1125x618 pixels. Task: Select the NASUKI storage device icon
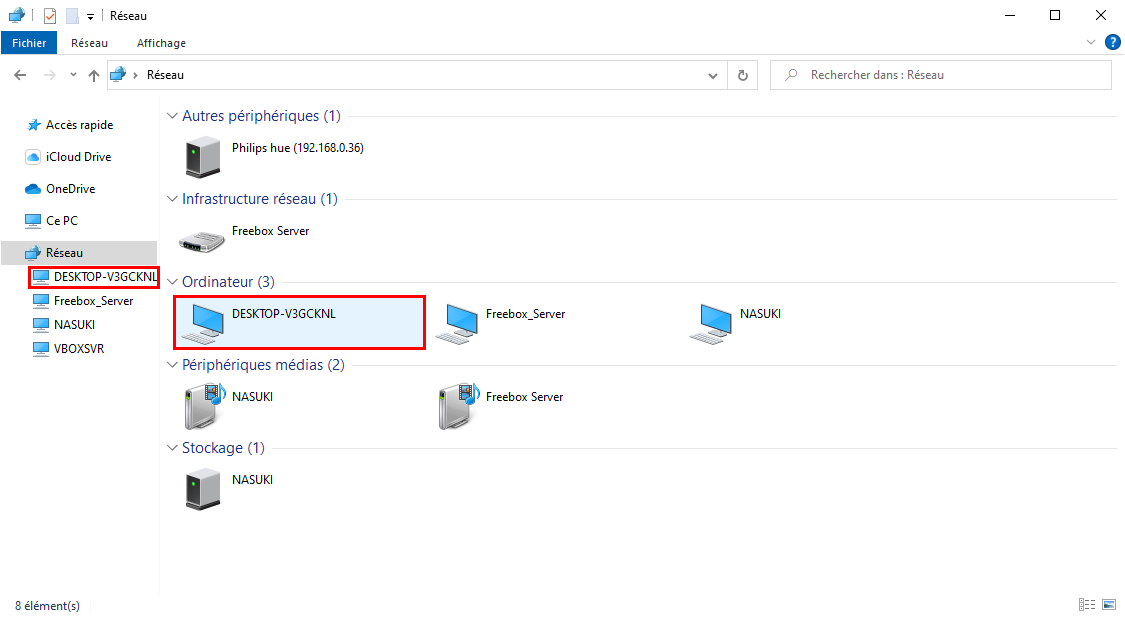coord(203,488)
